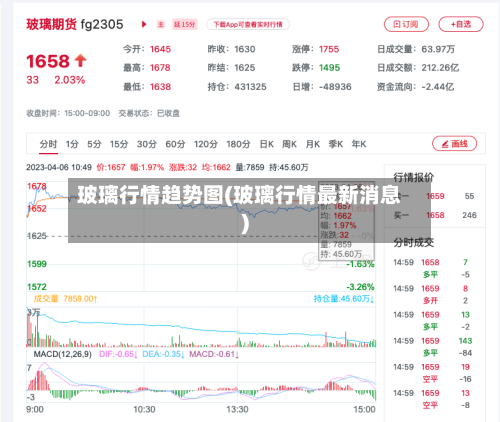
Task: Click the contract code fg2305
Action: coord(102,24)
